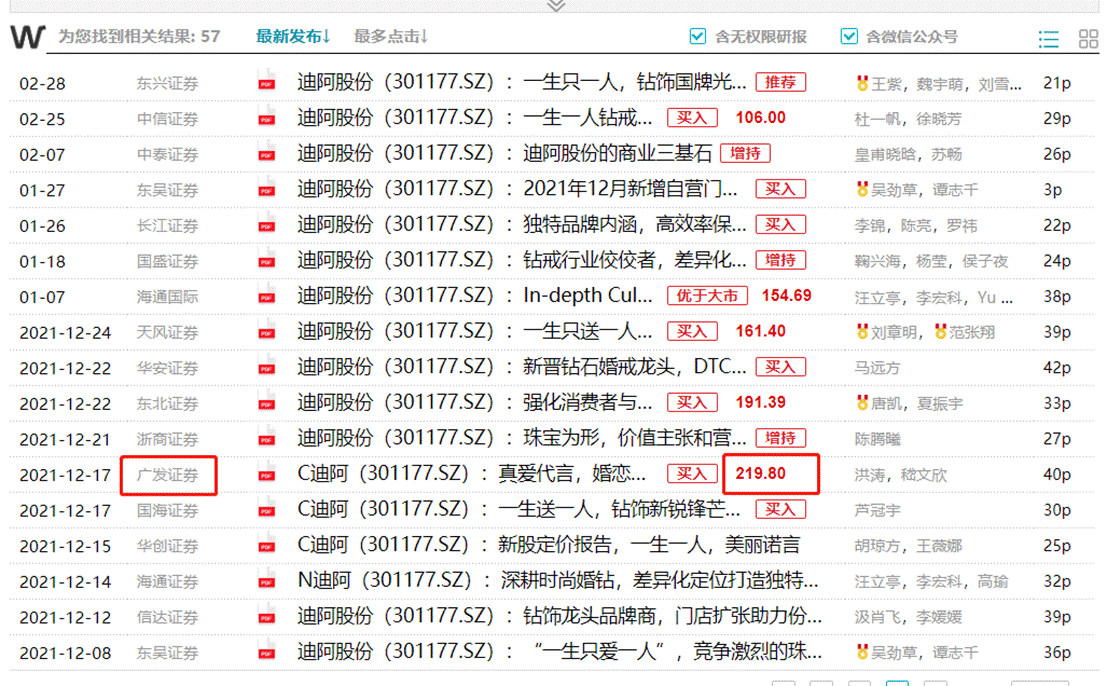Click broker name 浙商证券

coord(167,439)
